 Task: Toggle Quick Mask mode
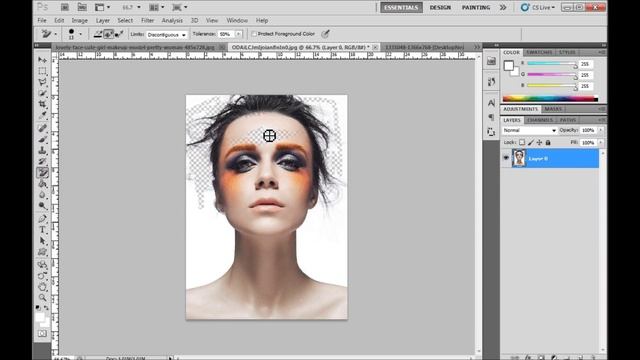(x=42, y=333)
